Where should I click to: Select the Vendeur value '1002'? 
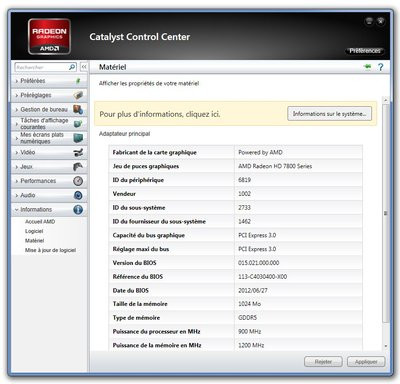click(244, 194)
